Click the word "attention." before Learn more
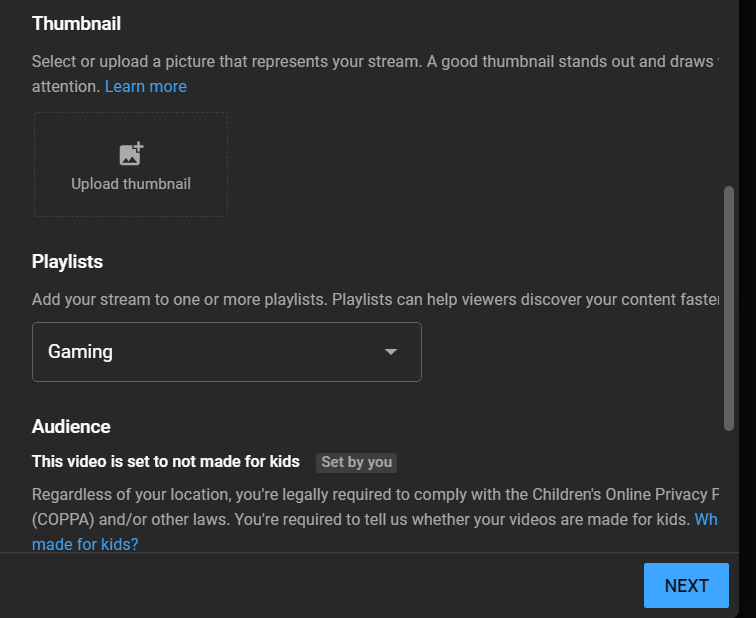Viewport: 756px width, 618px height. (66, 87)
